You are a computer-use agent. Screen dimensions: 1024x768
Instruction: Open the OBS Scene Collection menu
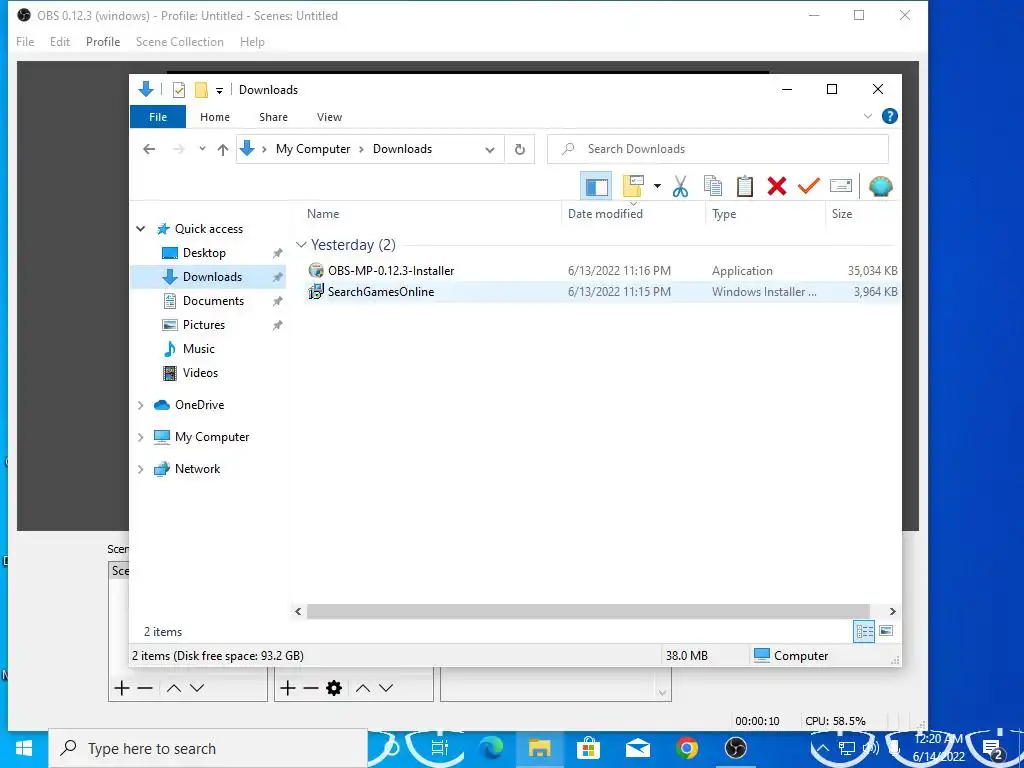tap(180, 42)
